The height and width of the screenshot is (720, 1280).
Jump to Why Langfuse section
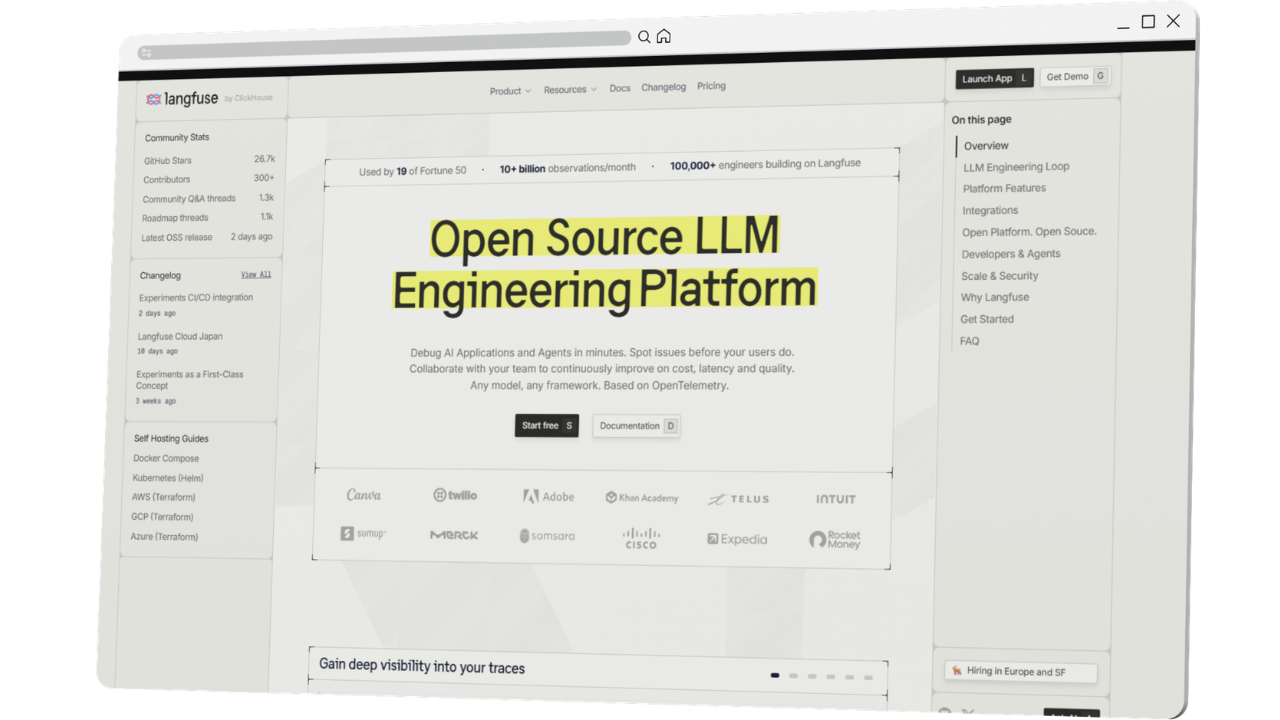pos(995,297)
